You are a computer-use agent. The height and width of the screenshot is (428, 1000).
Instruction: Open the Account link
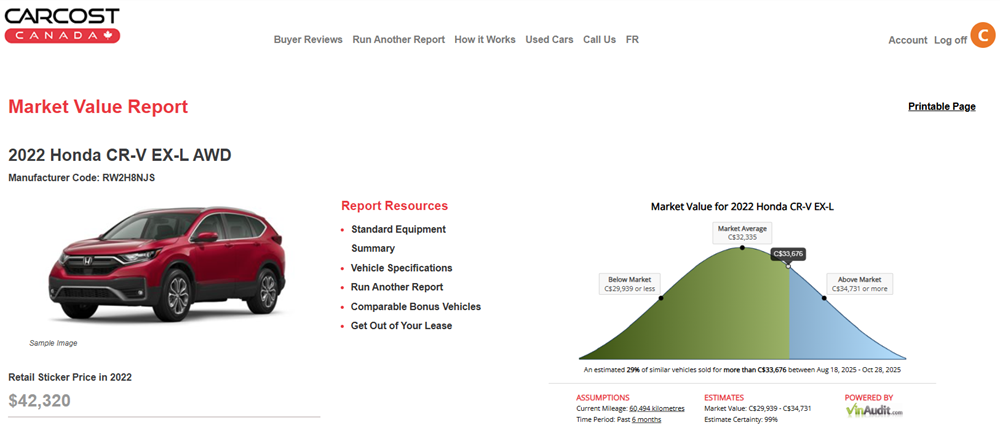pos(908,40)
